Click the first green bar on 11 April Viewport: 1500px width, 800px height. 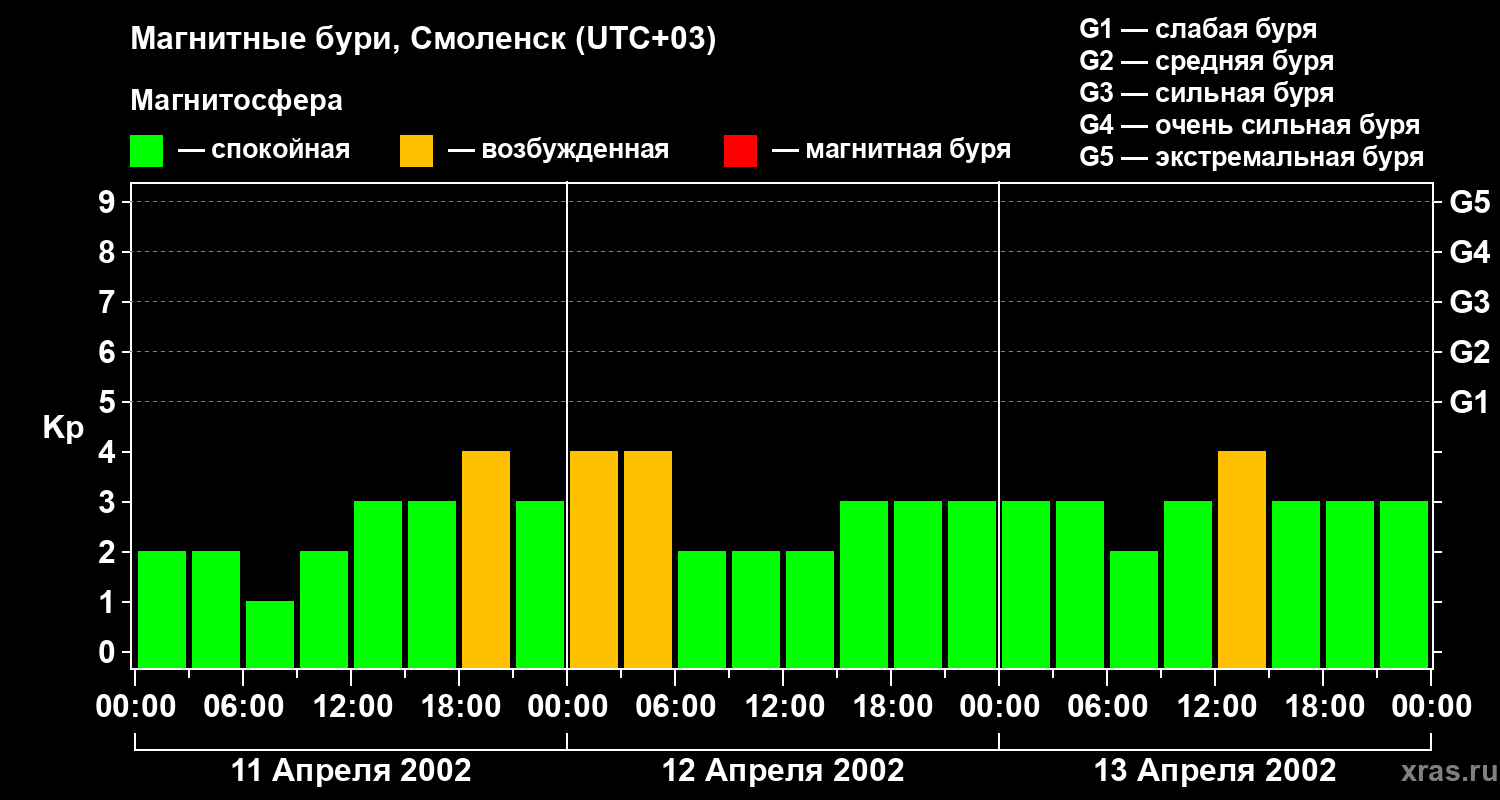pyautogui.click(x=162, y=609)
